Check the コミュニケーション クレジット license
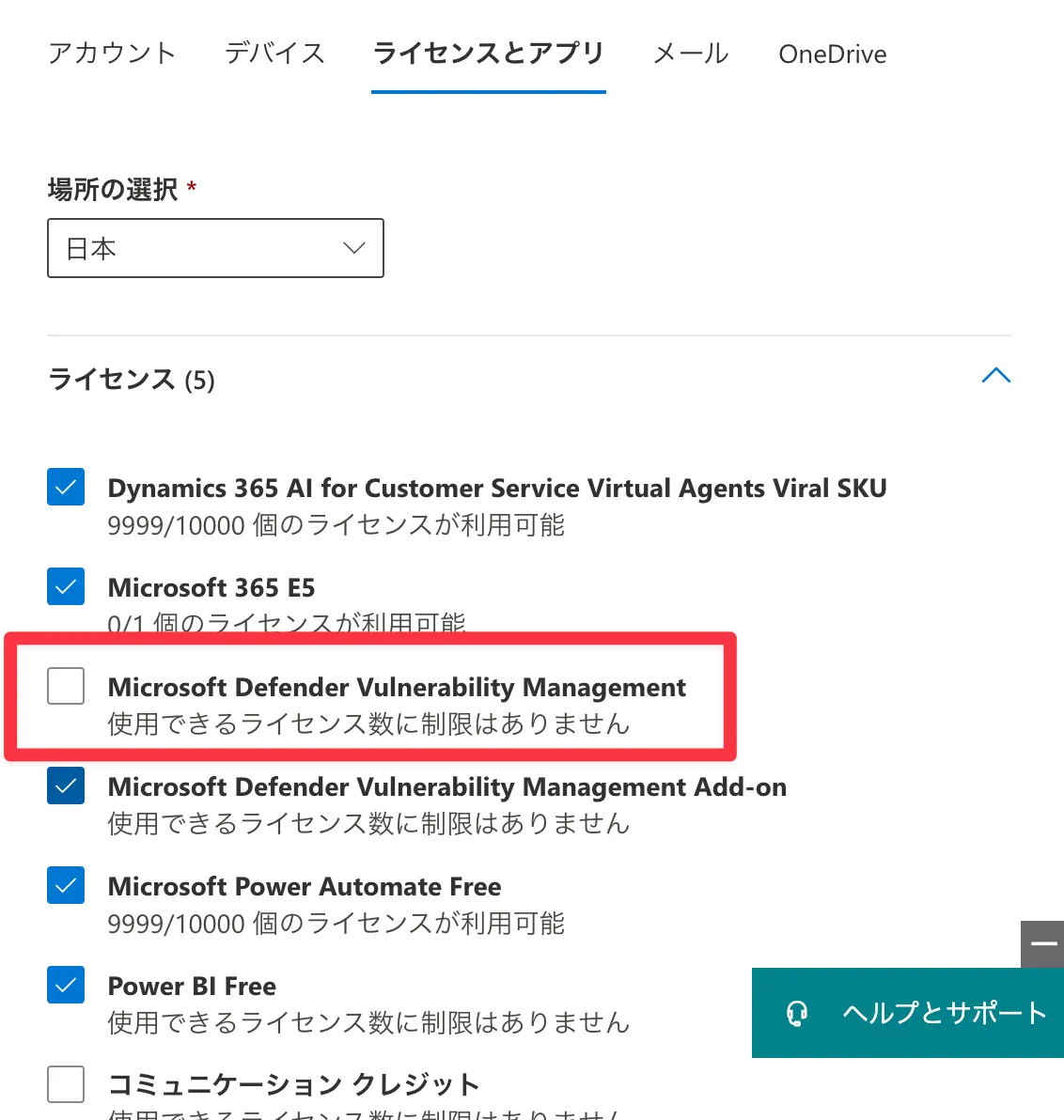Image resolution: width=1064 pixels, height=1120 pixels. click(66, 1084)
